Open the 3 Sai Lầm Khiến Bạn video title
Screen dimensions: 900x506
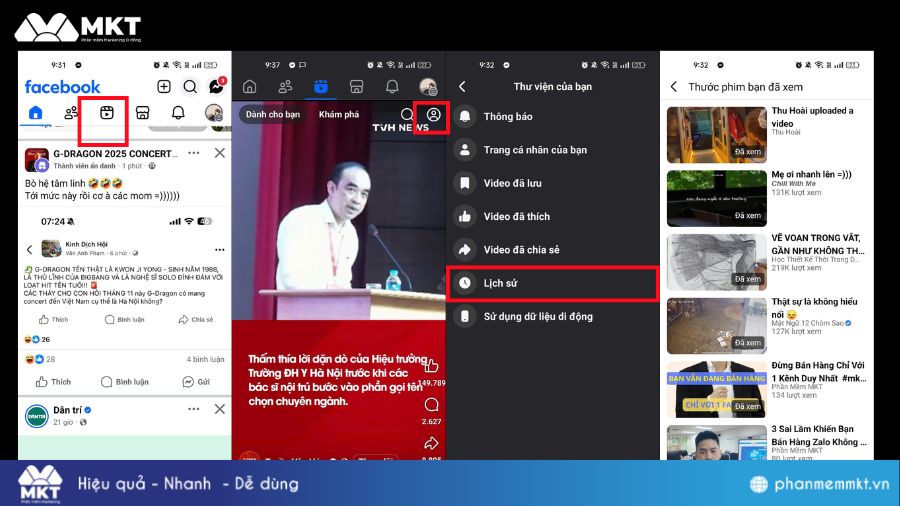818,435
